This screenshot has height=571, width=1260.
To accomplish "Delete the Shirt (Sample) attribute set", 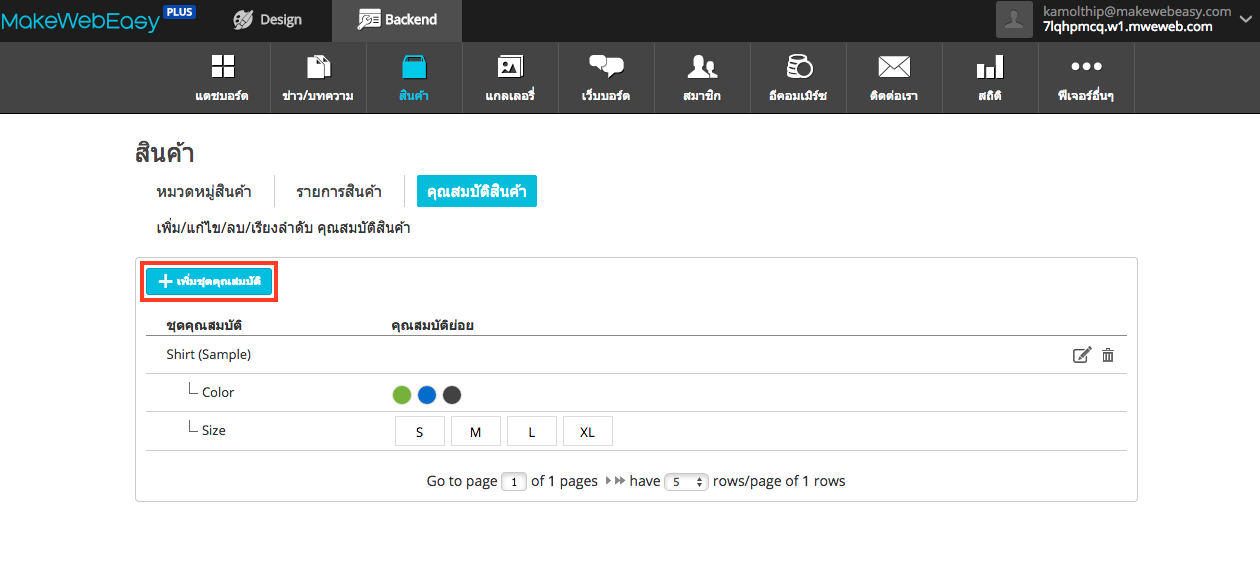I will [1108, 355].
